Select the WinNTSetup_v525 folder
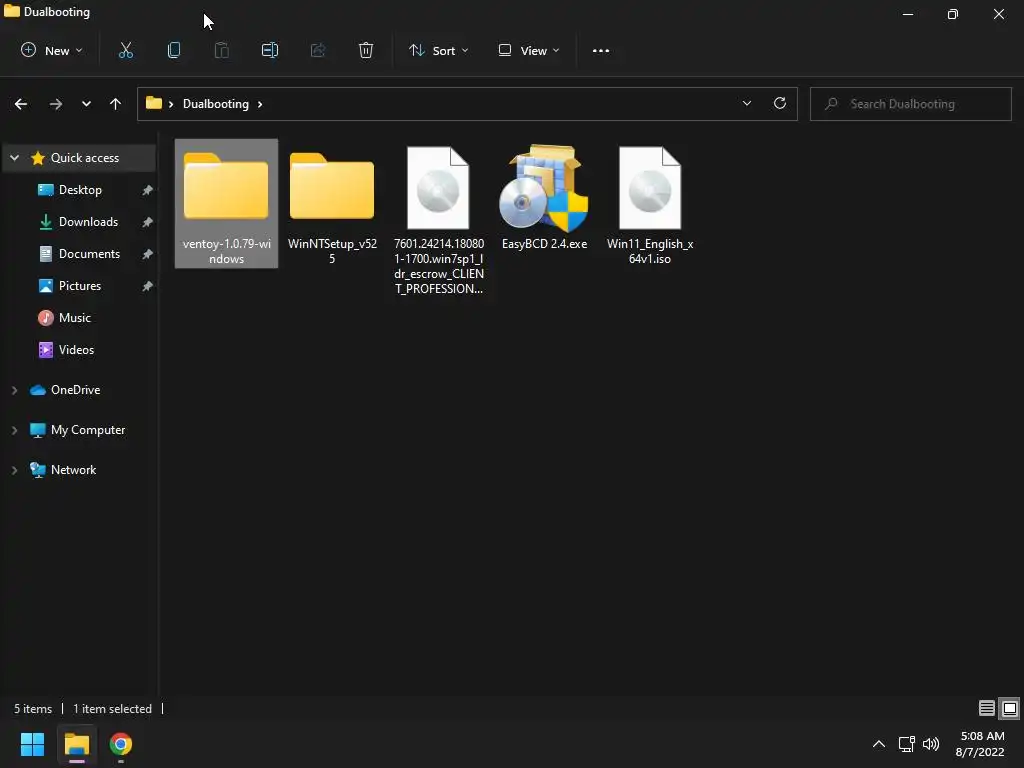Image resolution: width=1024 pixels, height=768 pixels. [x=332, y=203]
